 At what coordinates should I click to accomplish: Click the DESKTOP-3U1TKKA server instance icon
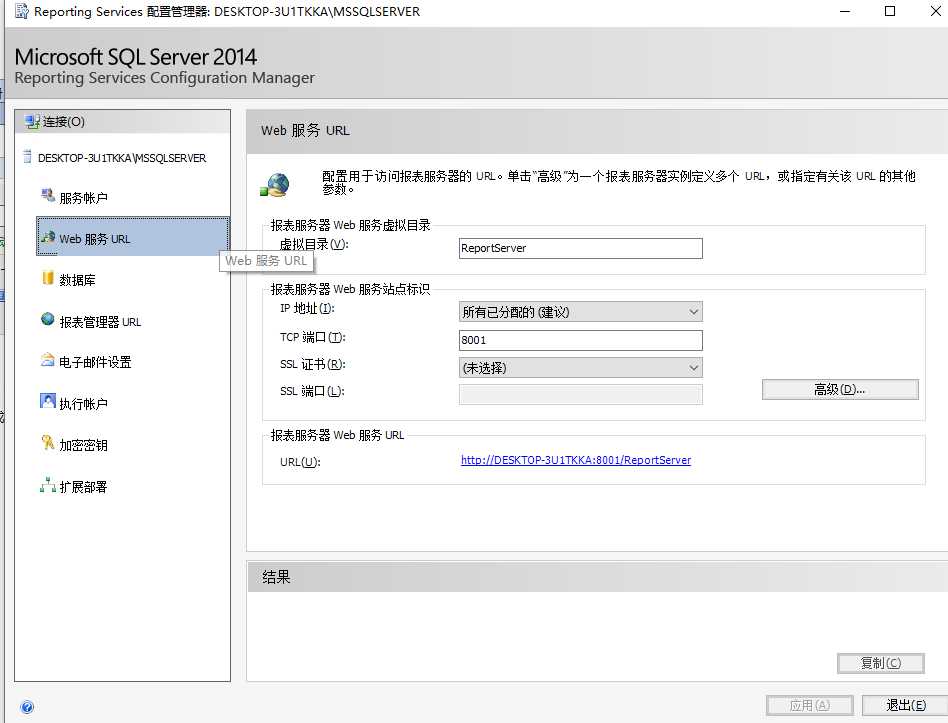(x=27, y=157)
